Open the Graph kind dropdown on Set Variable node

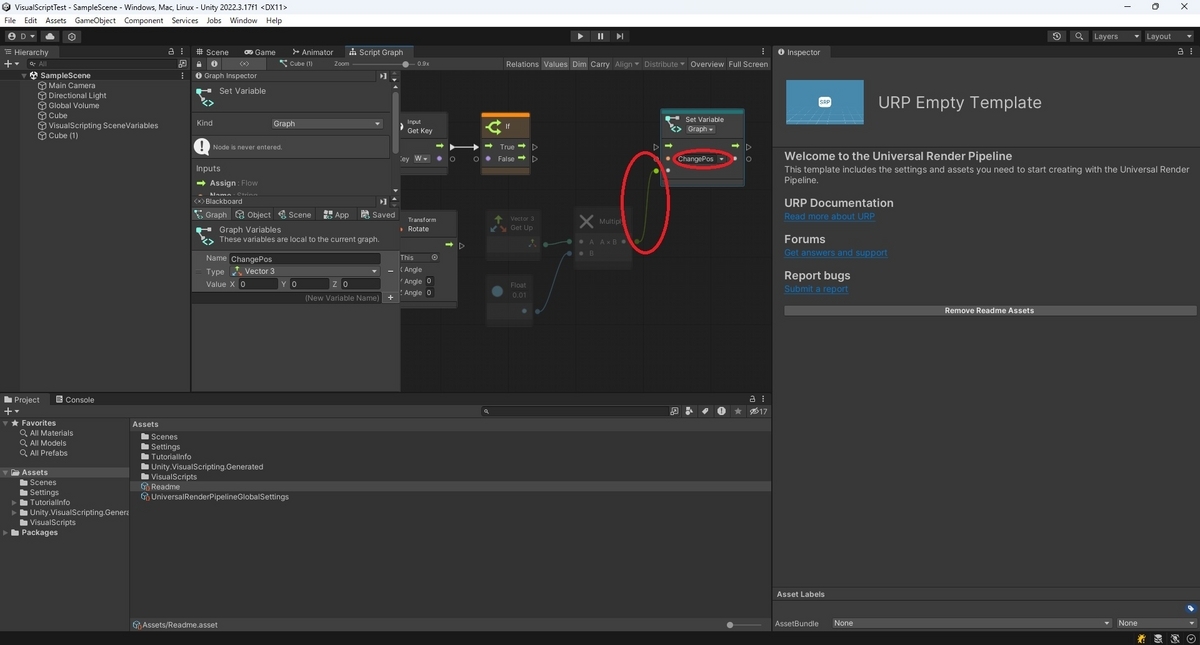[700, 129]
